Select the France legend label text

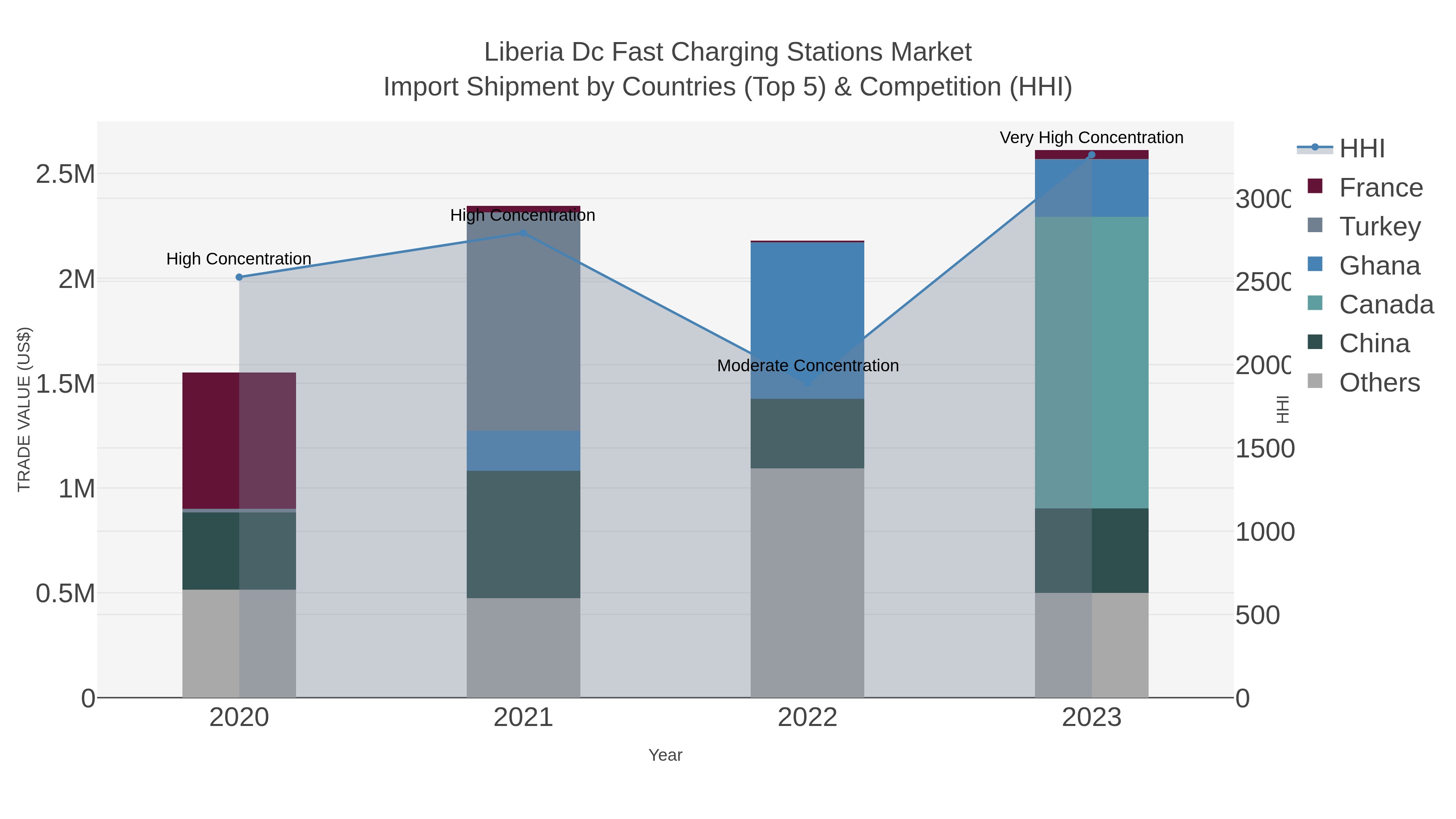tap(1381, 187)
